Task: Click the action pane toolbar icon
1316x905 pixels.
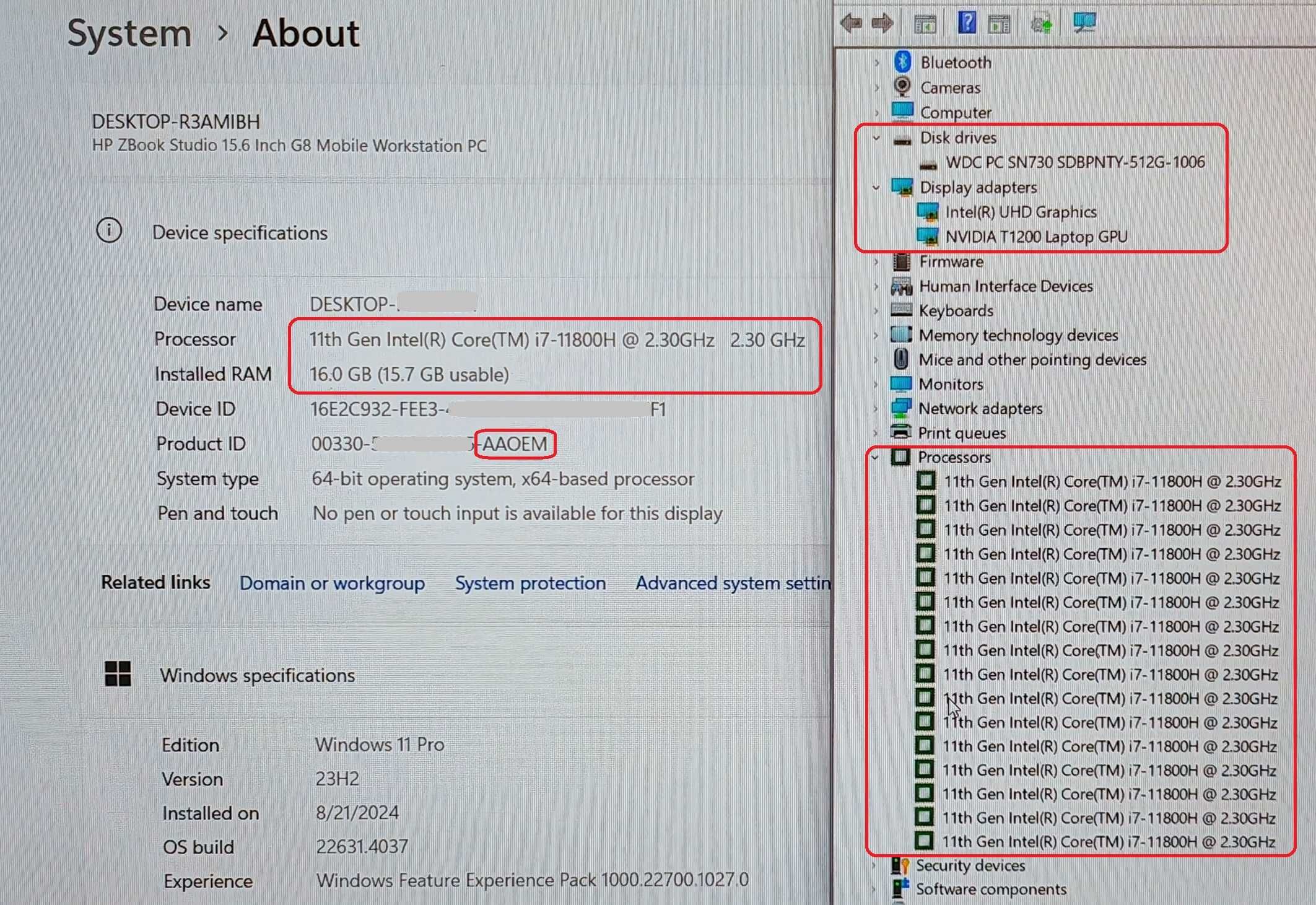Action: 999,24
